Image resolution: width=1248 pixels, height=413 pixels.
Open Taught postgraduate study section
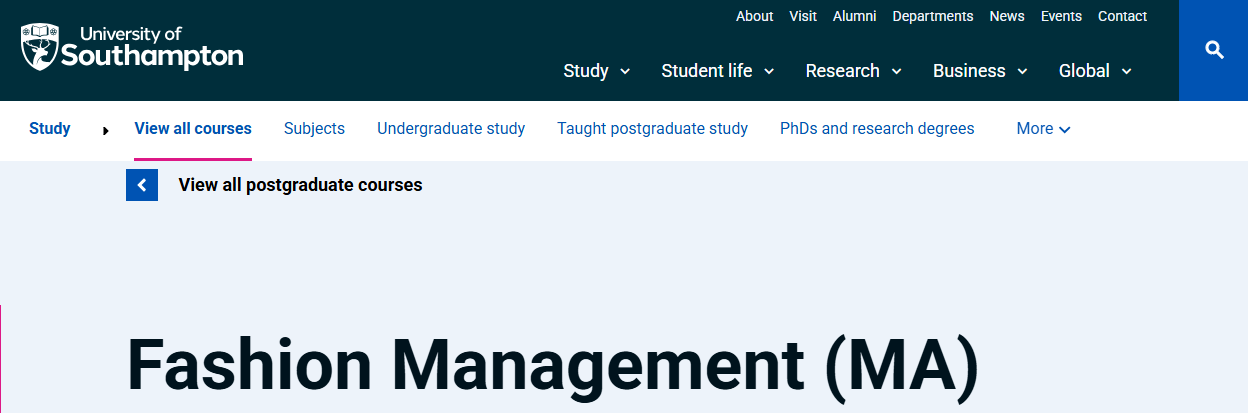(x=652, y=129)
